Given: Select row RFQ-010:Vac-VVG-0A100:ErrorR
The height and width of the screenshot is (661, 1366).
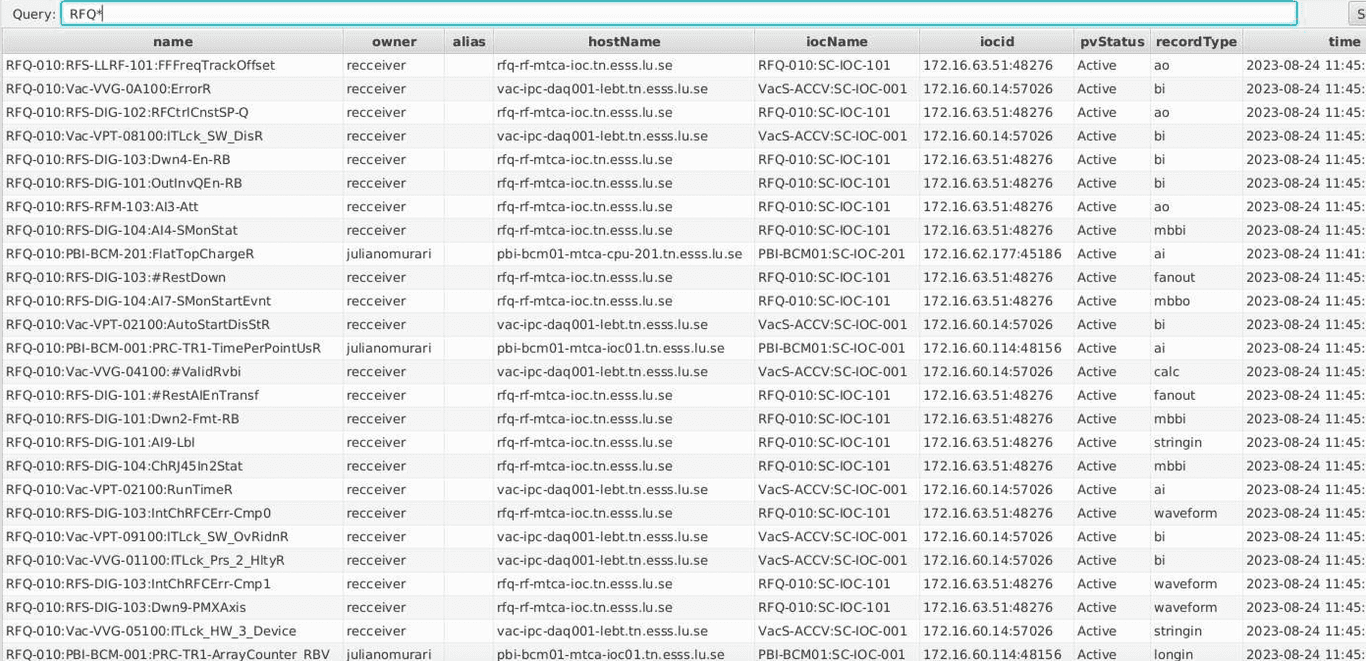Looking at the screenshot, I should pyautogui.click(x=108, y=89).
